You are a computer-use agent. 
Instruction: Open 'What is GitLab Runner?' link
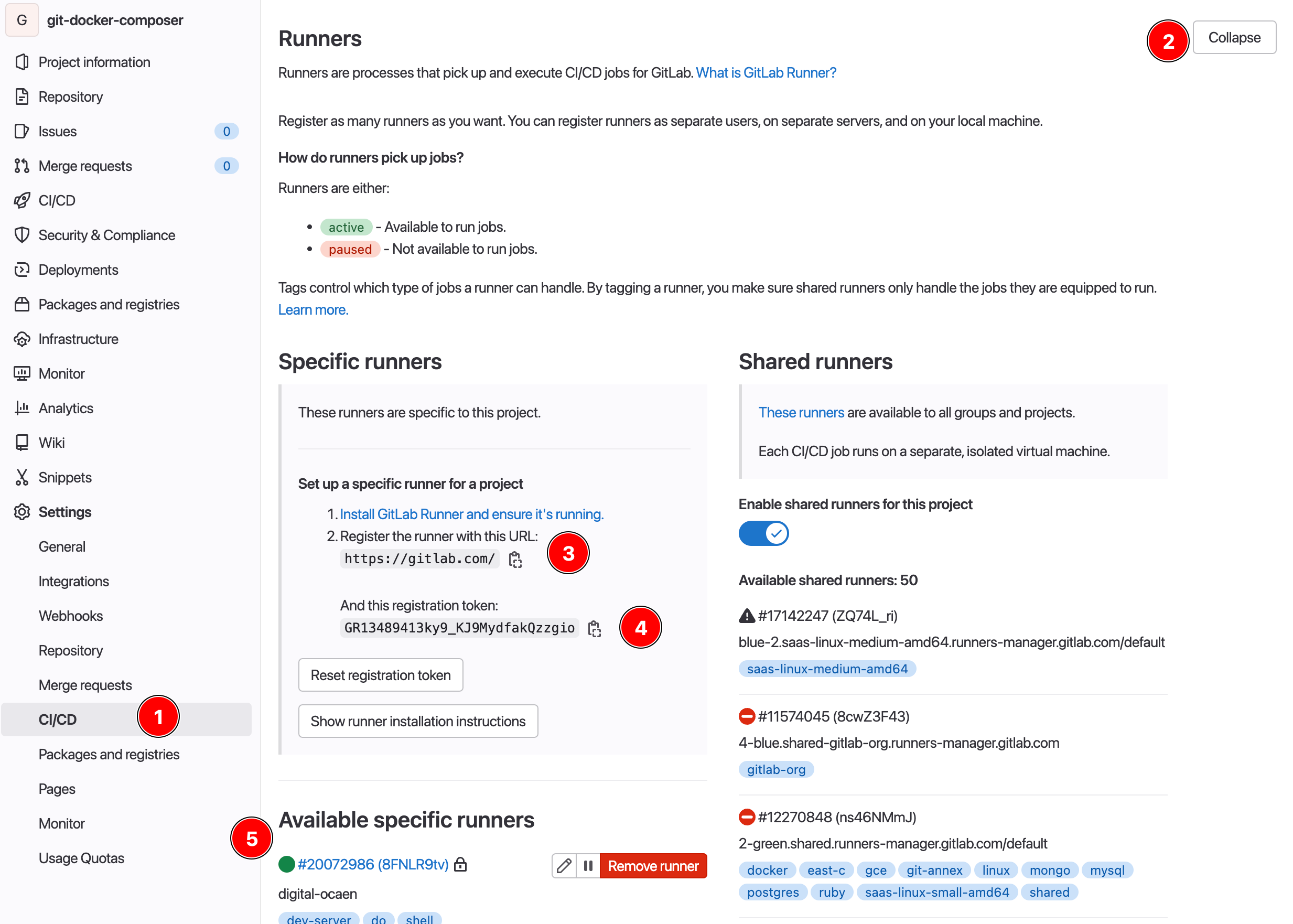click(766, 73)
